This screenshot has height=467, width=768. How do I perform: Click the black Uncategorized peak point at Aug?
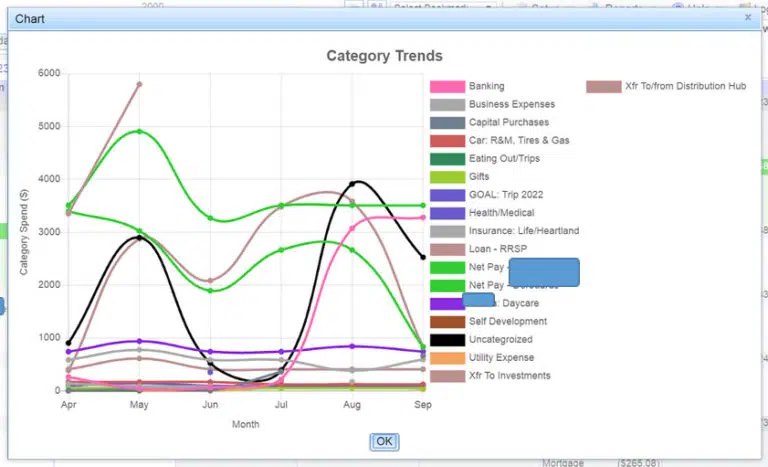(x=352, y=183)
